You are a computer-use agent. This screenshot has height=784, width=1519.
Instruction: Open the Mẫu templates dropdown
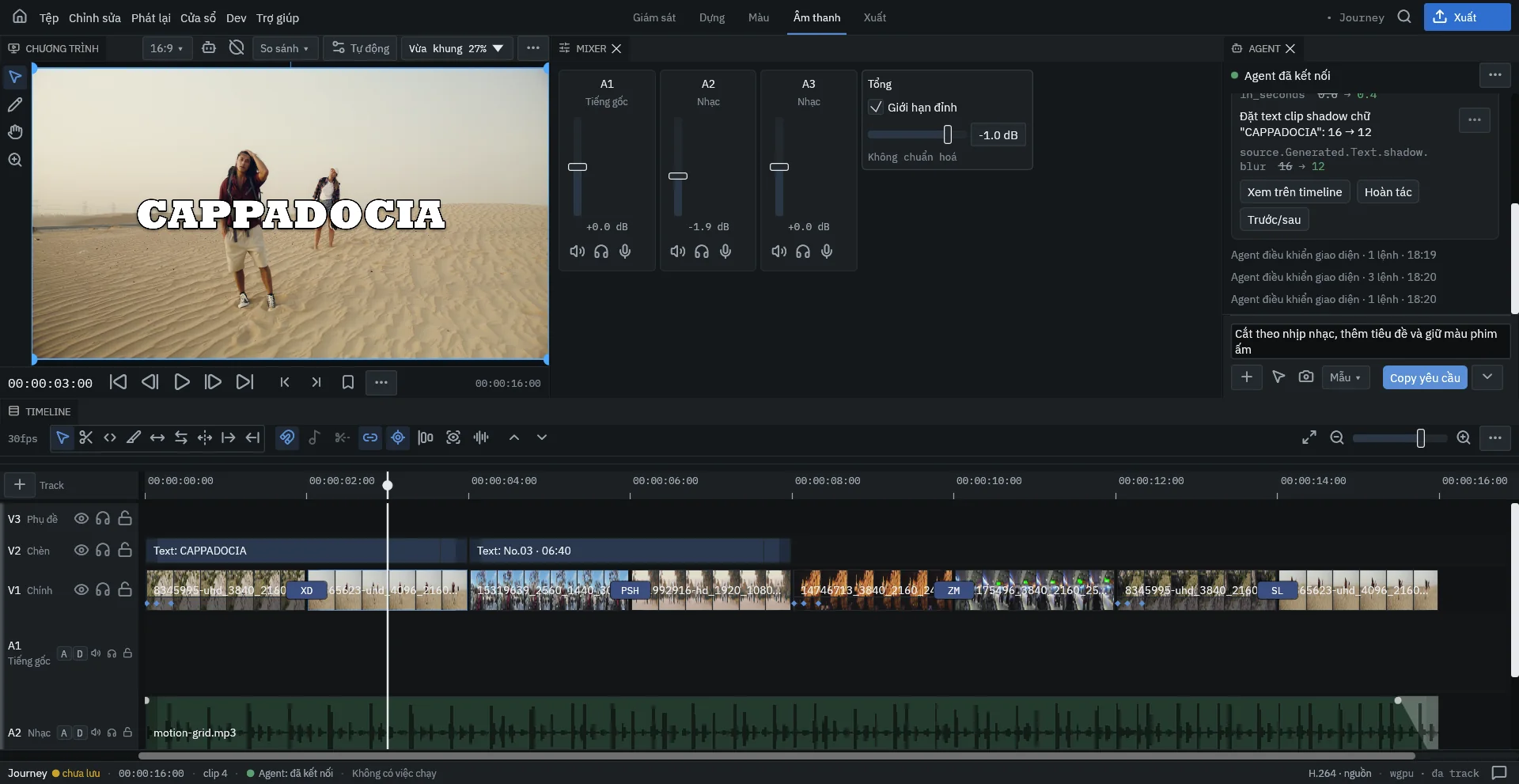tap(1345, 377)
